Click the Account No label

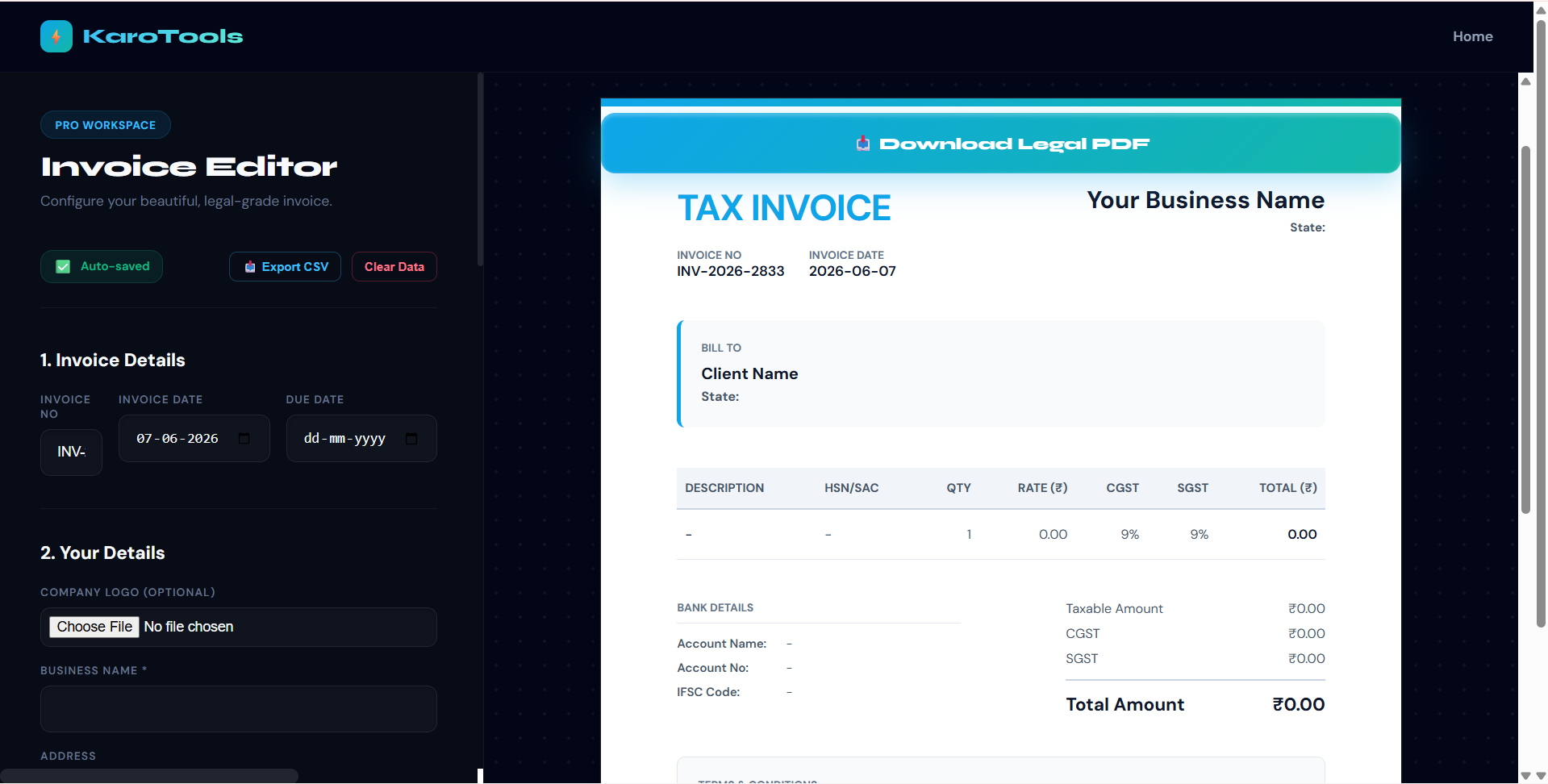pos(713,668)
